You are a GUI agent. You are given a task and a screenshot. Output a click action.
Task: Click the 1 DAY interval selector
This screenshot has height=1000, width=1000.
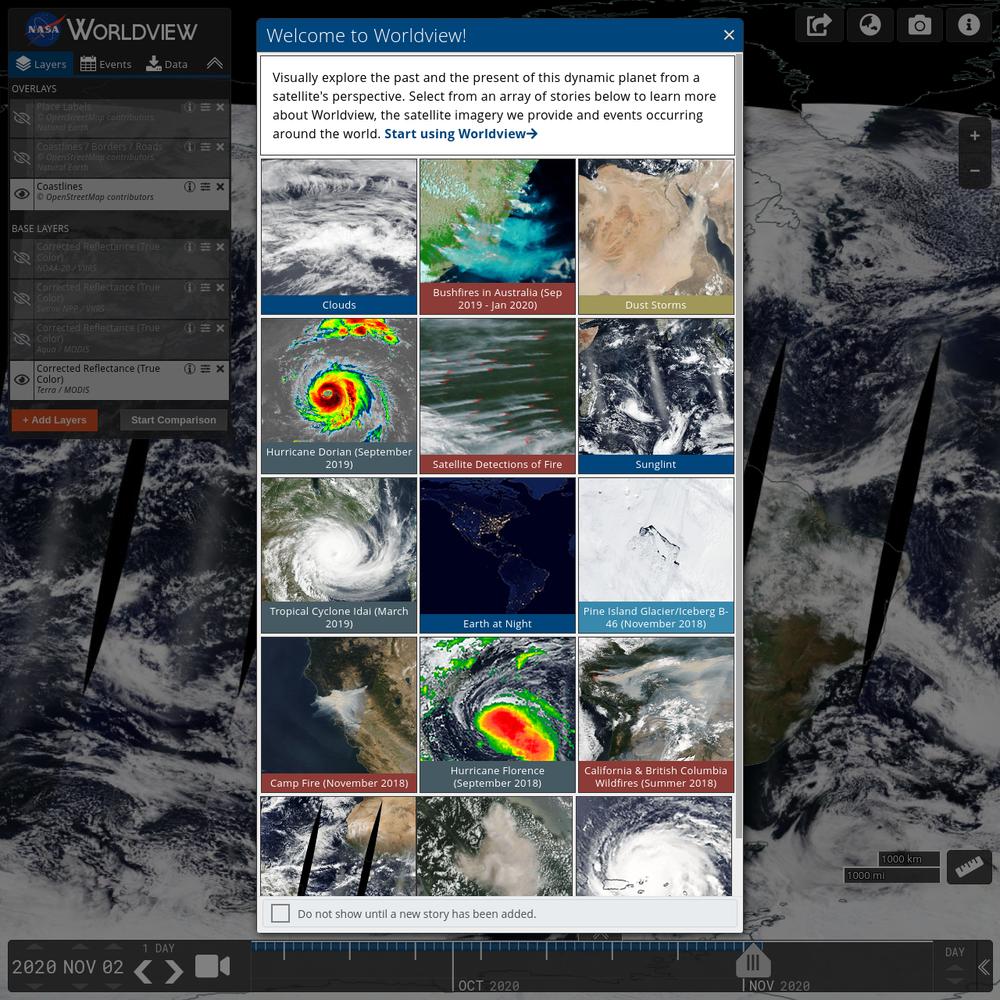(159, 948)
